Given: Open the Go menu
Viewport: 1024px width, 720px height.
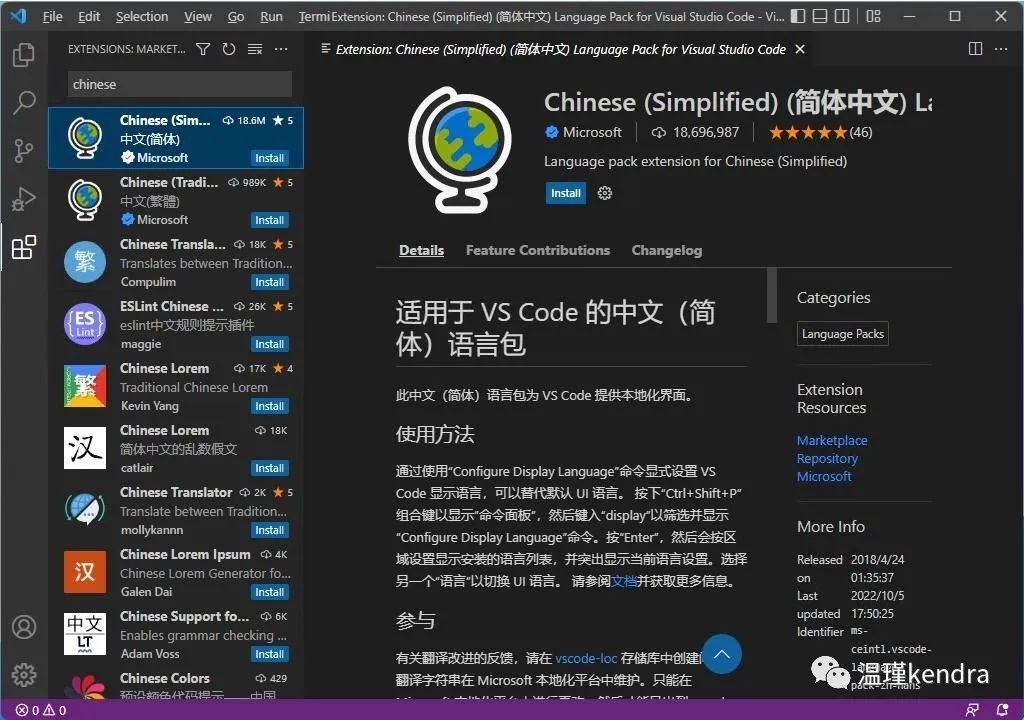Looking at the screenshot, I should tap(236, 16).
